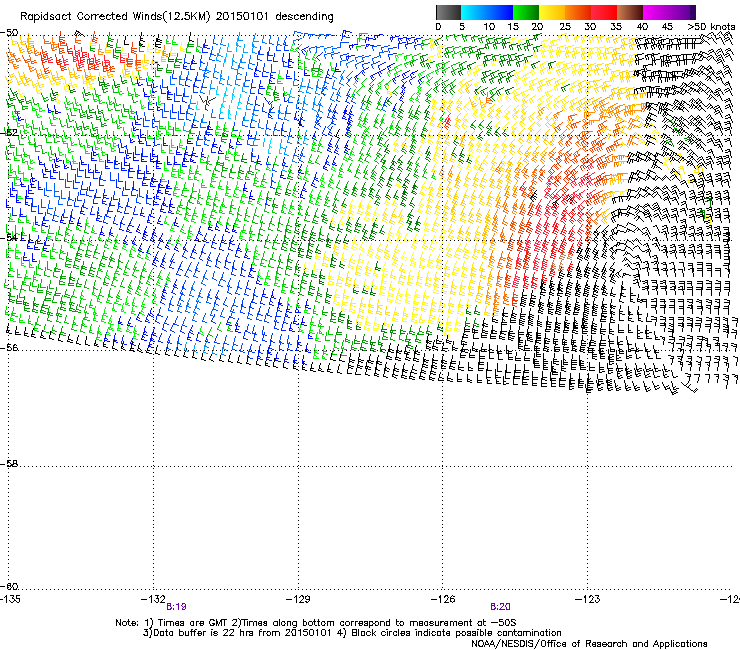
Task: Click the -126 longitude axis label
Action: (x=443, y=599)
